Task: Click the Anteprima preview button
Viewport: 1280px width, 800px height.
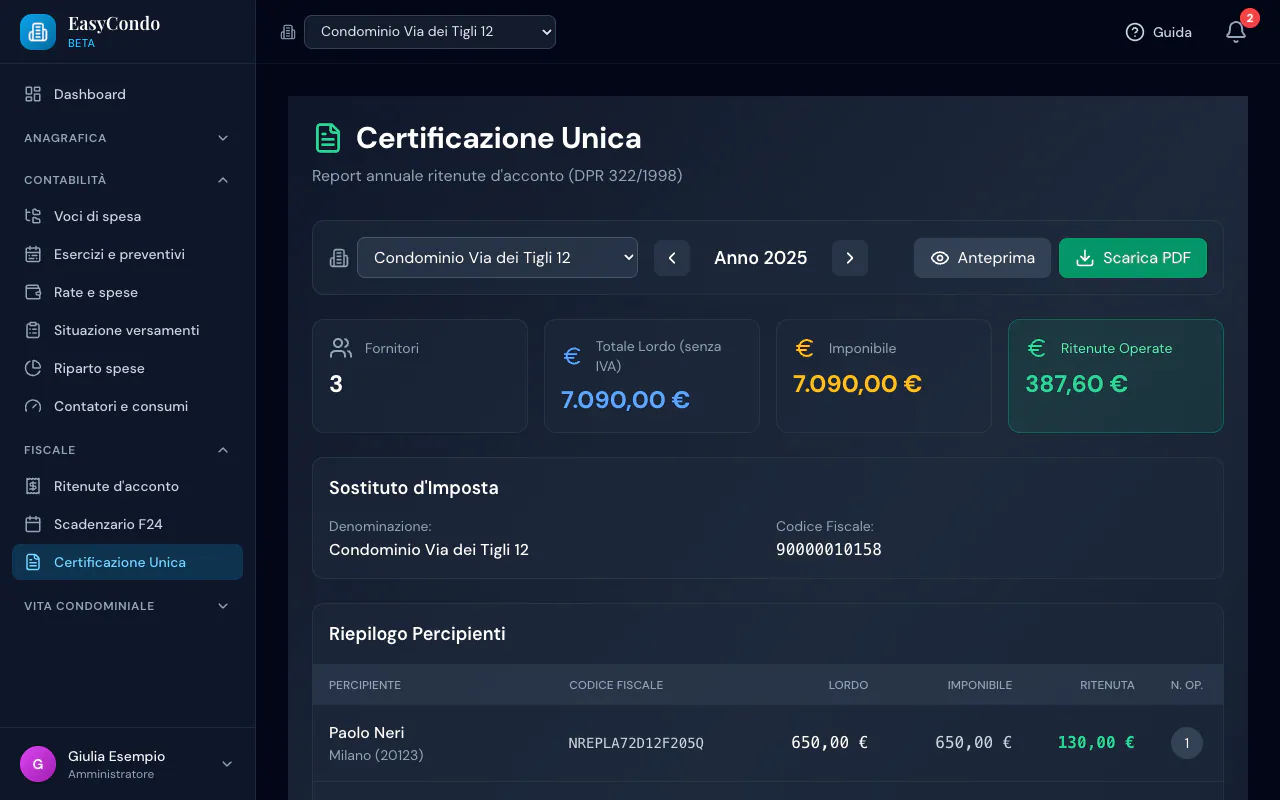Action: pyautogui.click(x=982, y=258)
